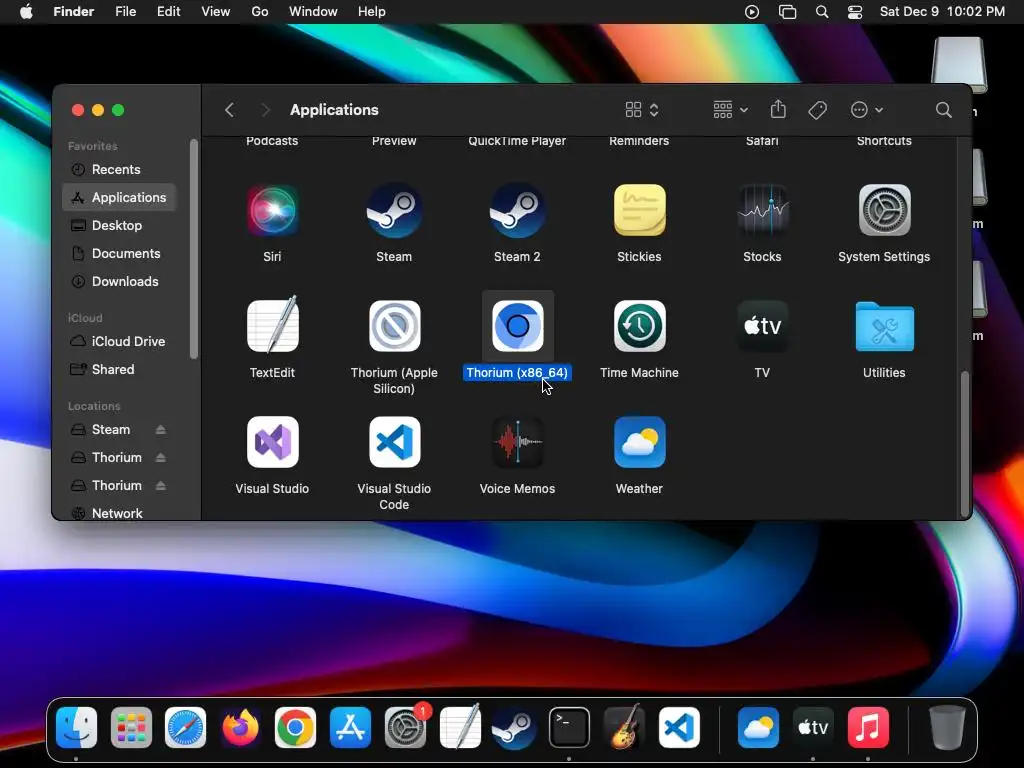The image size is (1024, 768).
Task: Open App Store from the Dock
Action: (x=350, y=727)
